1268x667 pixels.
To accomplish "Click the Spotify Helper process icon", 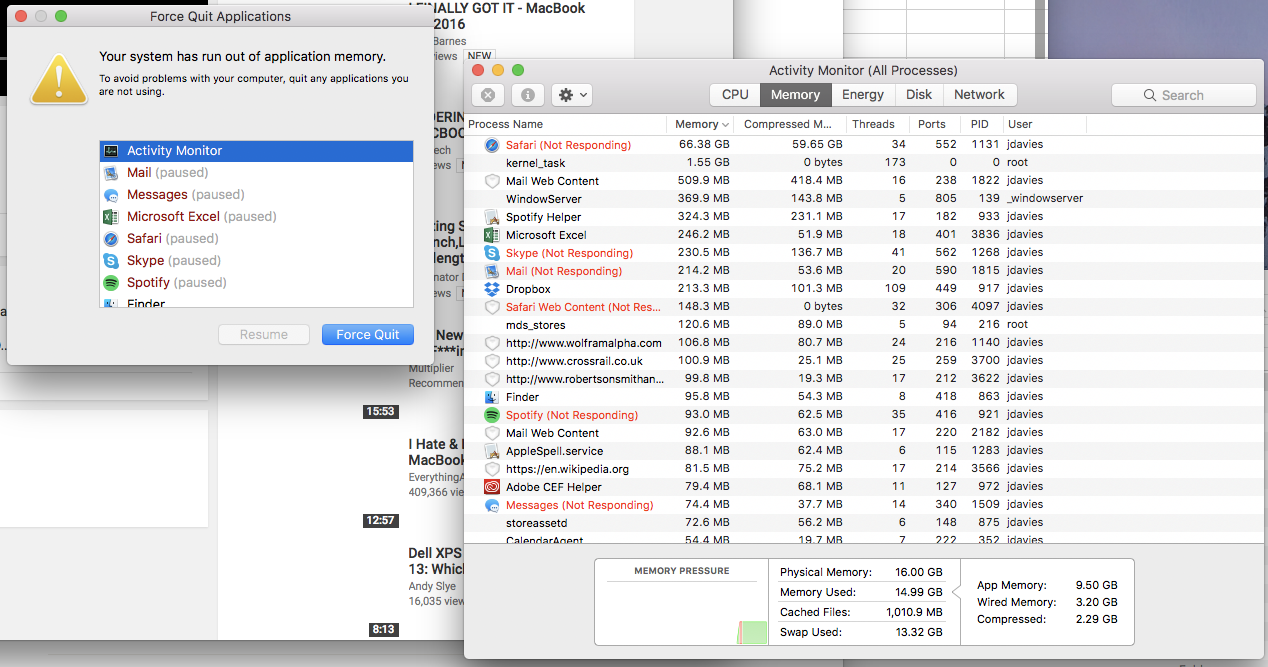I will (492, 217).
